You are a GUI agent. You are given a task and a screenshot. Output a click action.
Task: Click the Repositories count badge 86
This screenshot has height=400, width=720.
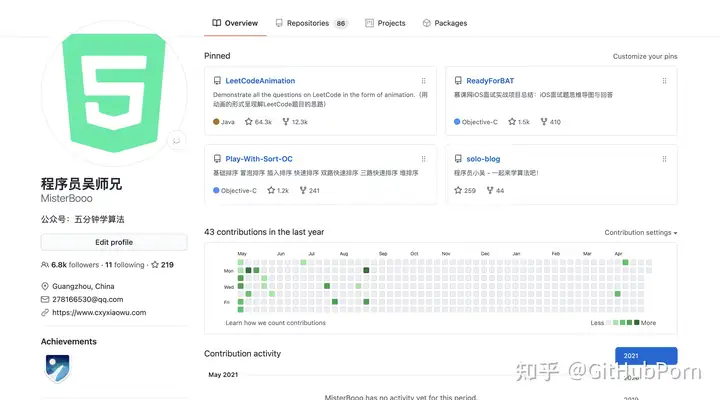341,23
